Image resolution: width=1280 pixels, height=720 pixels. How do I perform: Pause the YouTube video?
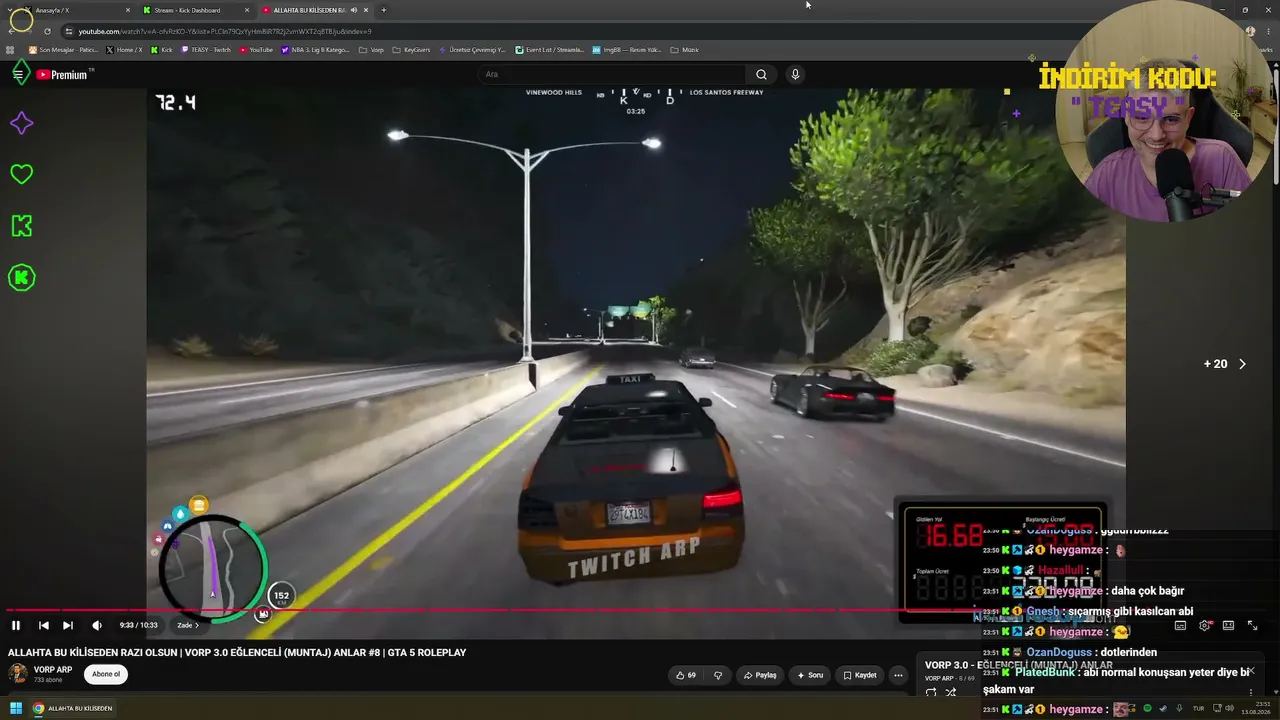[16, 625]
